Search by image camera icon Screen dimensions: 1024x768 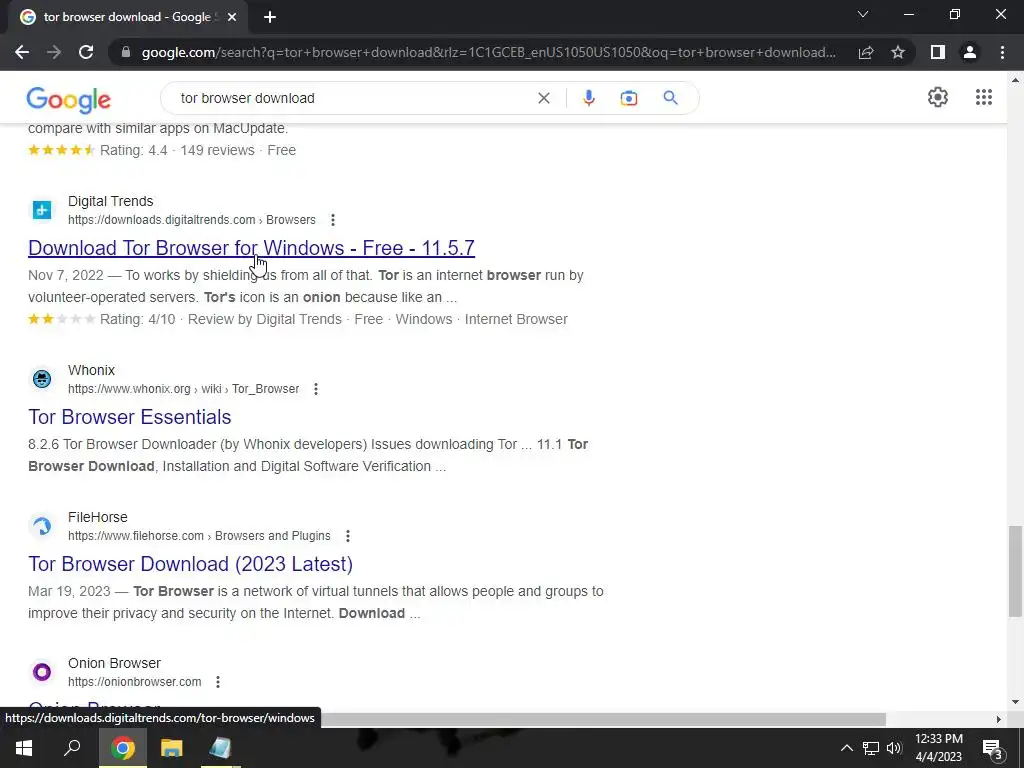[x=628, y=98]
